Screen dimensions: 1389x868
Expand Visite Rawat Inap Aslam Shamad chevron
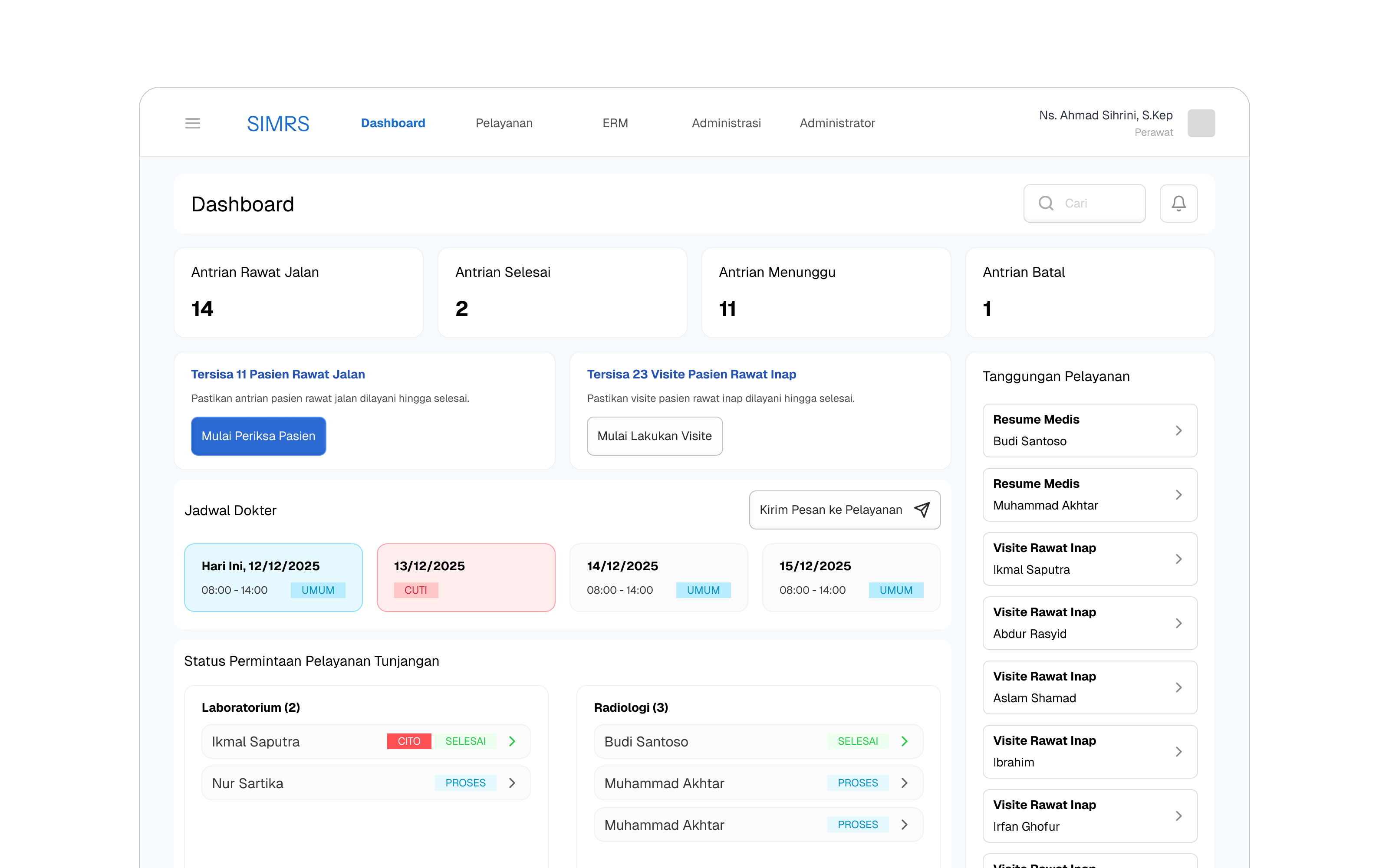pos(1178,687)
